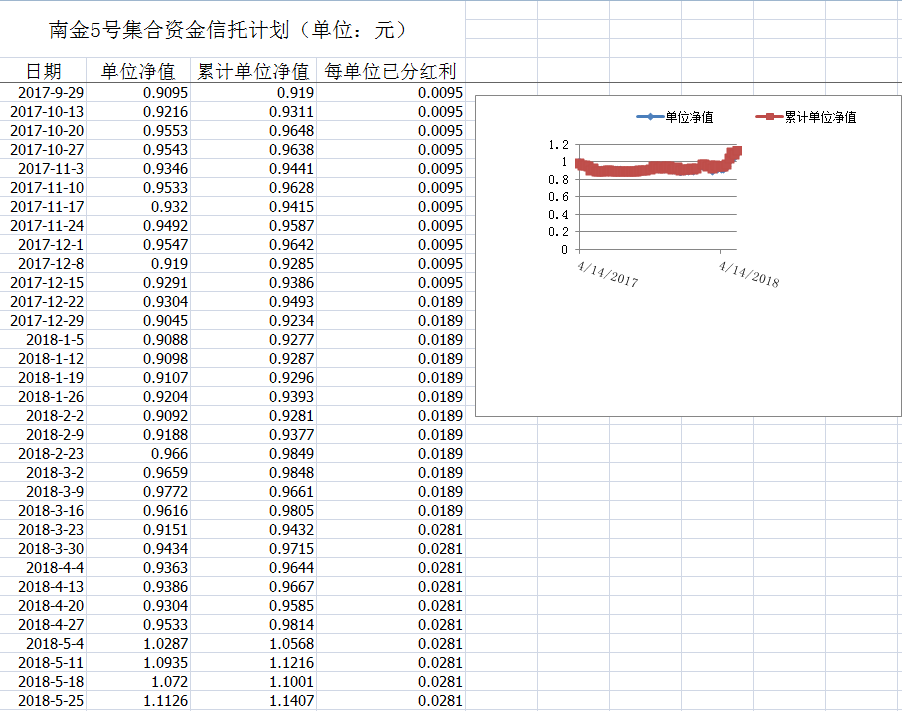This screenshot has width=902, height=711.
Task: Select the chart's 1.2 vertical axis label
Action: coord(558,144)
